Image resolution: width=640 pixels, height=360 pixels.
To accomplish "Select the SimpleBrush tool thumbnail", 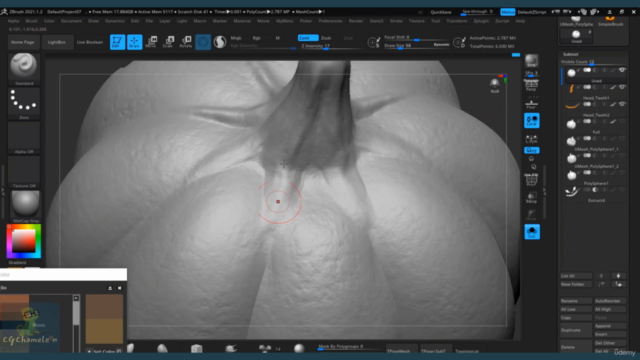I will pyautogui.click(x=611, y=21).
